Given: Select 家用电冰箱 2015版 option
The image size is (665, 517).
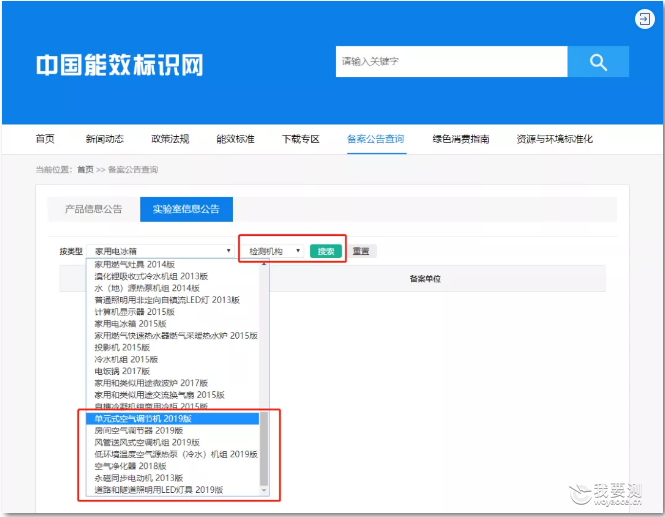Looking at the screenshot, I should (x=173, y=324).
